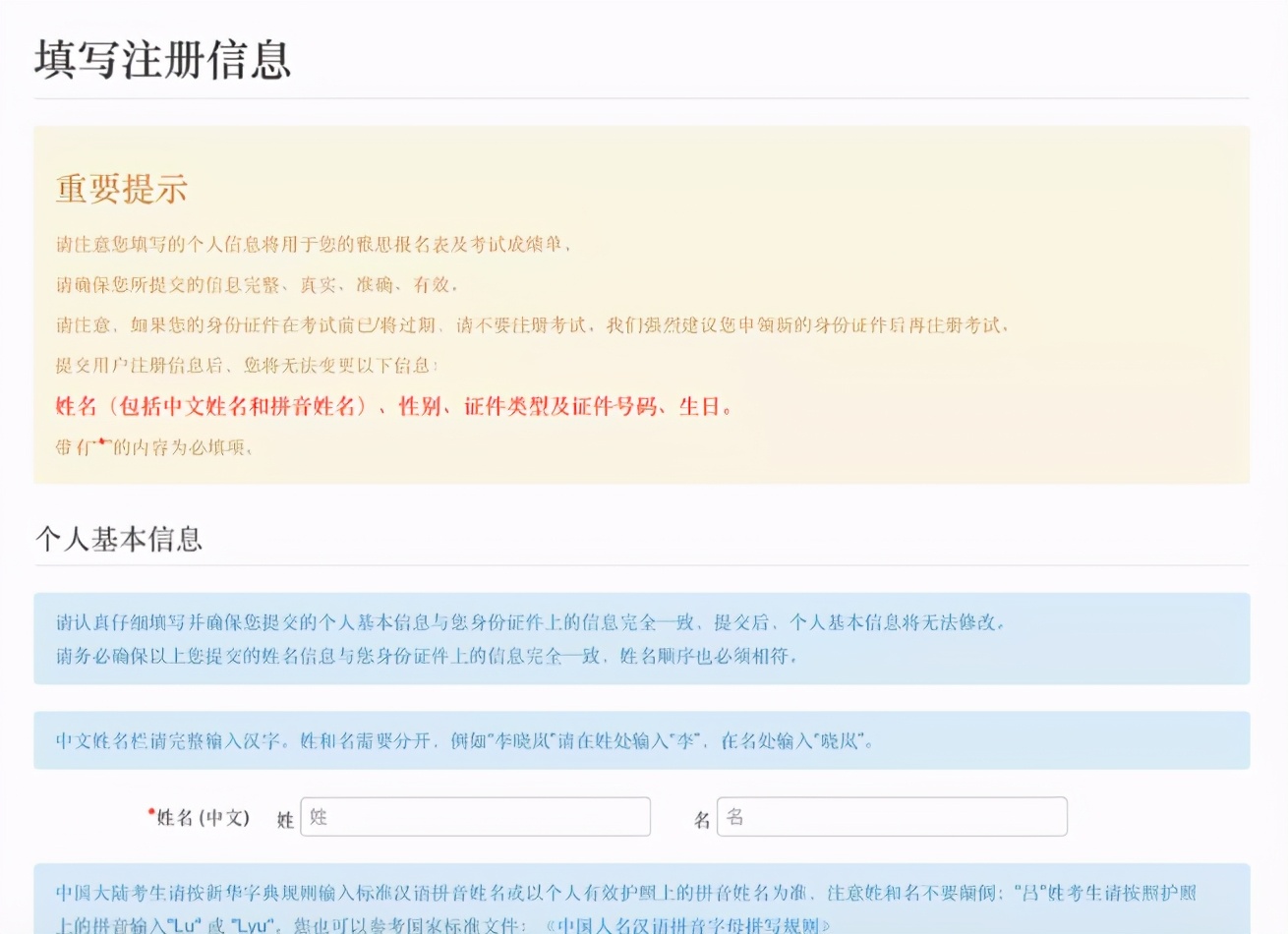Click the given name (名) input field
Screen dimensions: 1288x934
tap(891, 816)
